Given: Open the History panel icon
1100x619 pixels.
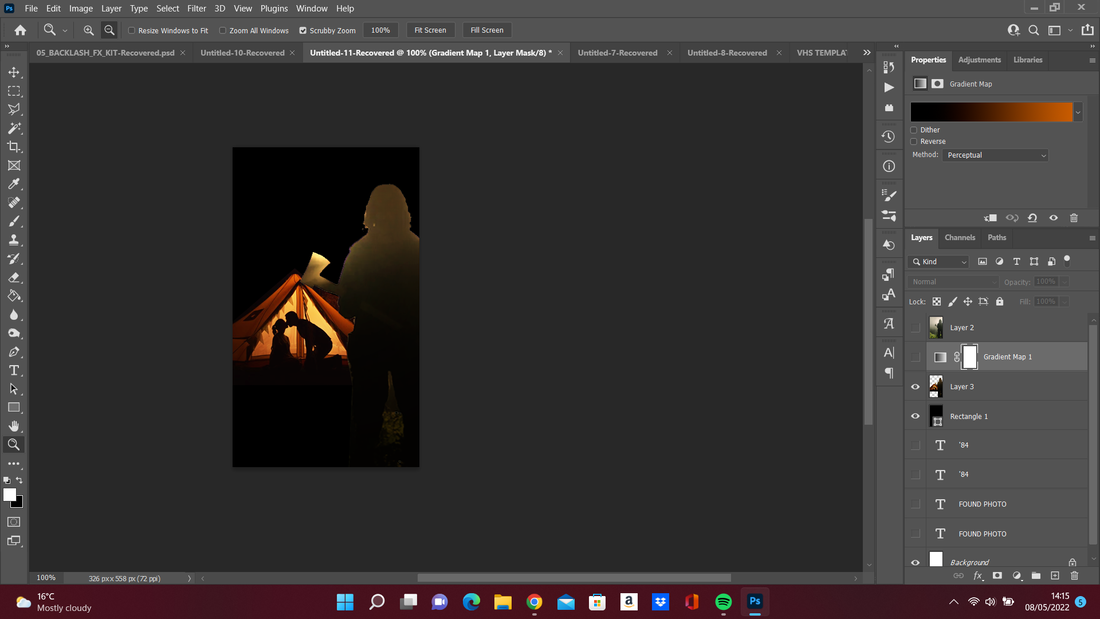Looking at the screenshot, I should tap(889, 137).
